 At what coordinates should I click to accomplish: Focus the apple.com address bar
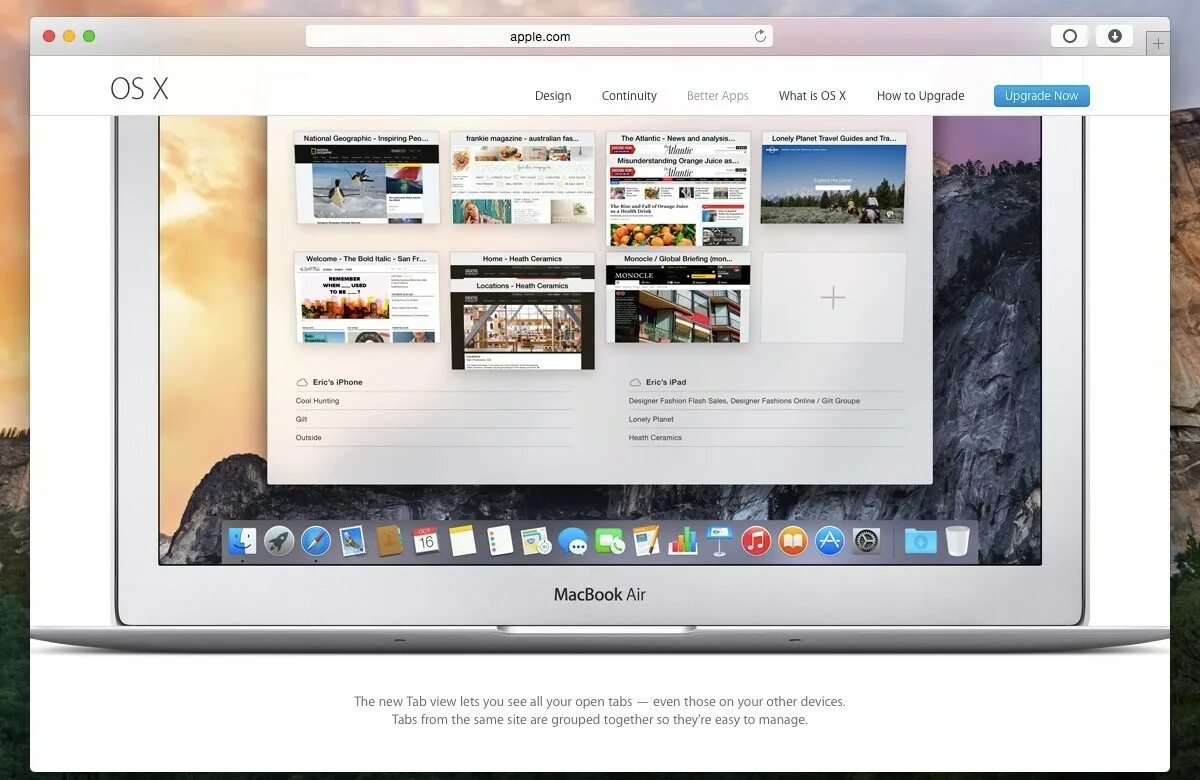539,36
